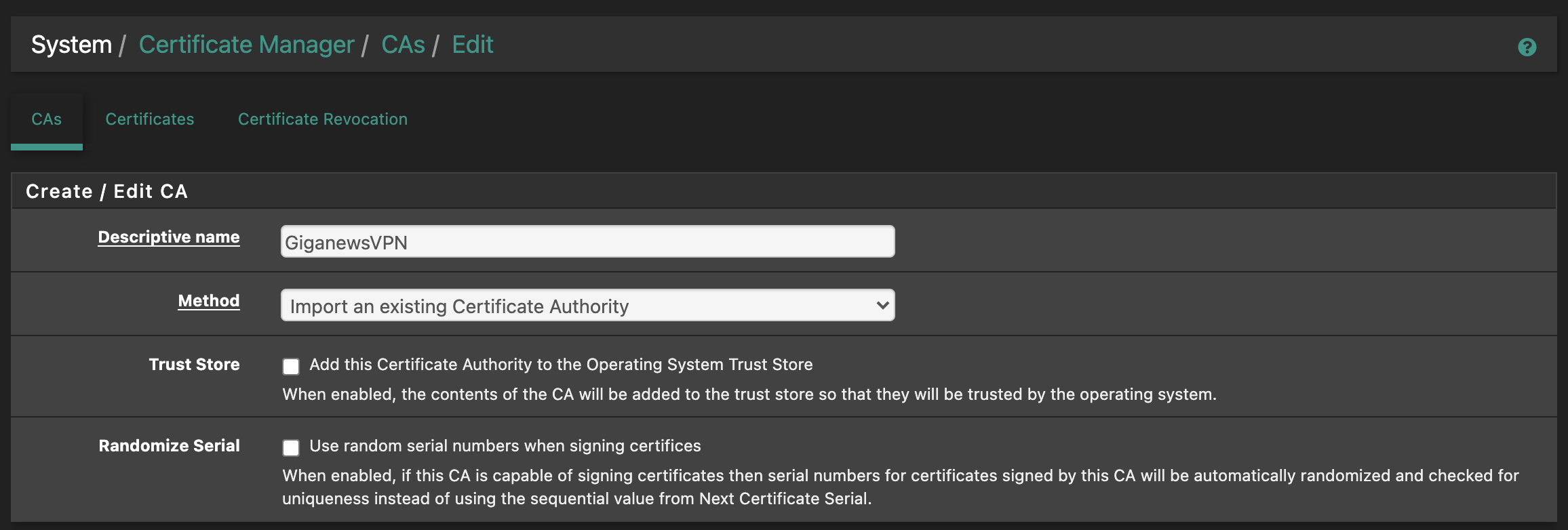Image resolution: width=1568 pixels, height=530 pixels.
Task: Click the Randomize Serial label
Action: (170, 446)
